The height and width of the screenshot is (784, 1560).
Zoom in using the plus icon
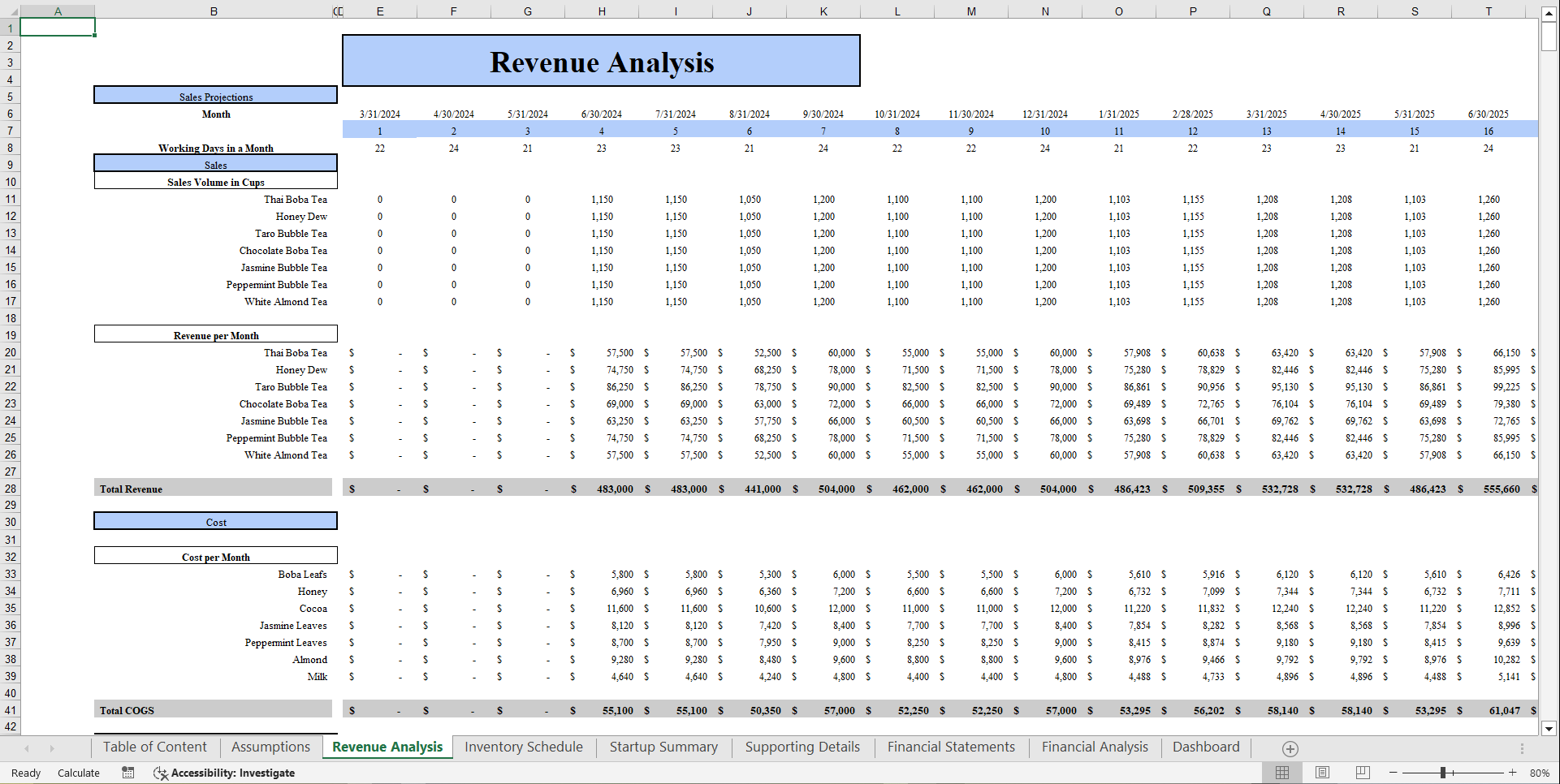click(x=1512, y=773)
